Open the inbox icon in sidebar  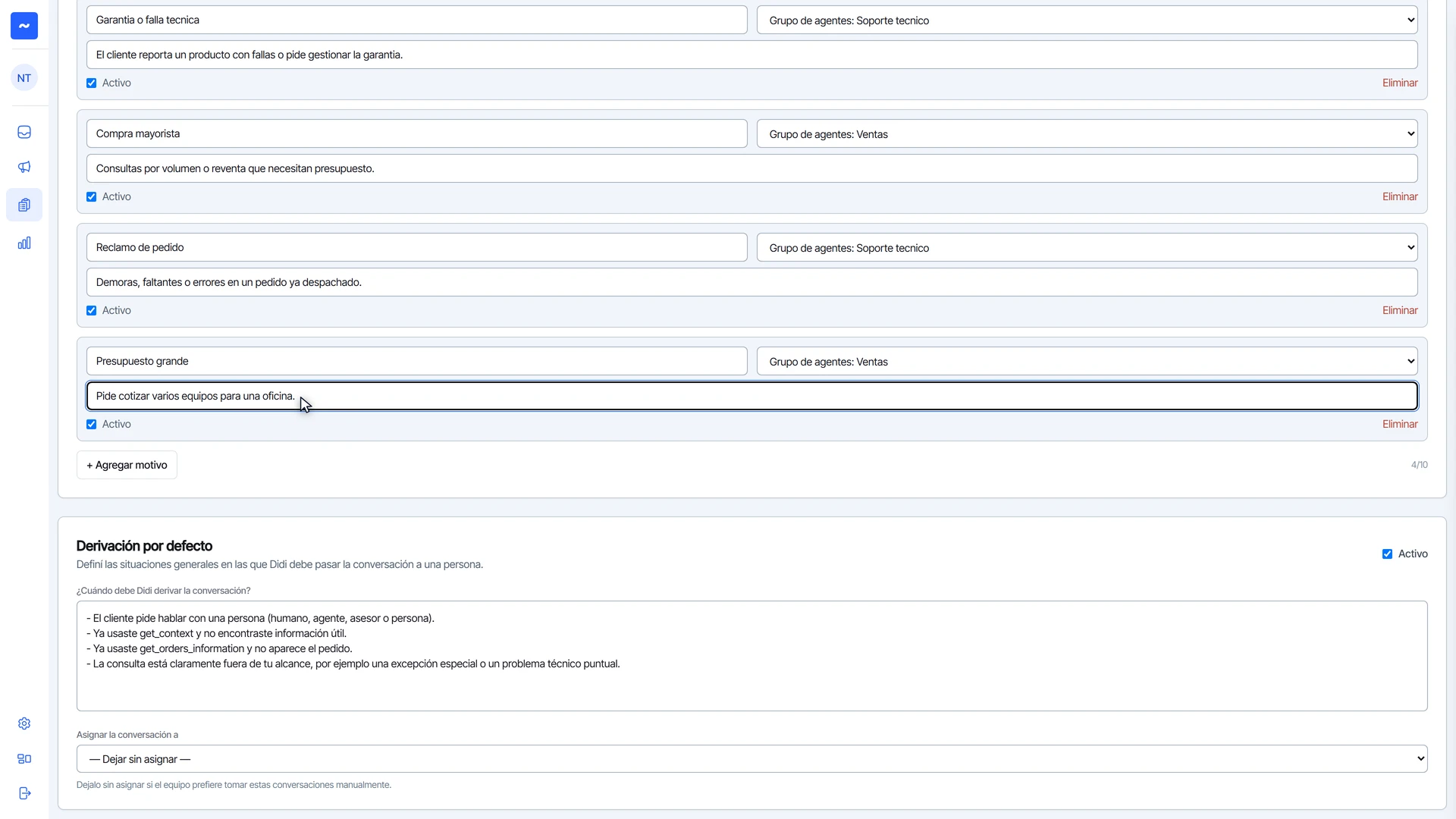(x=24, y=132)
